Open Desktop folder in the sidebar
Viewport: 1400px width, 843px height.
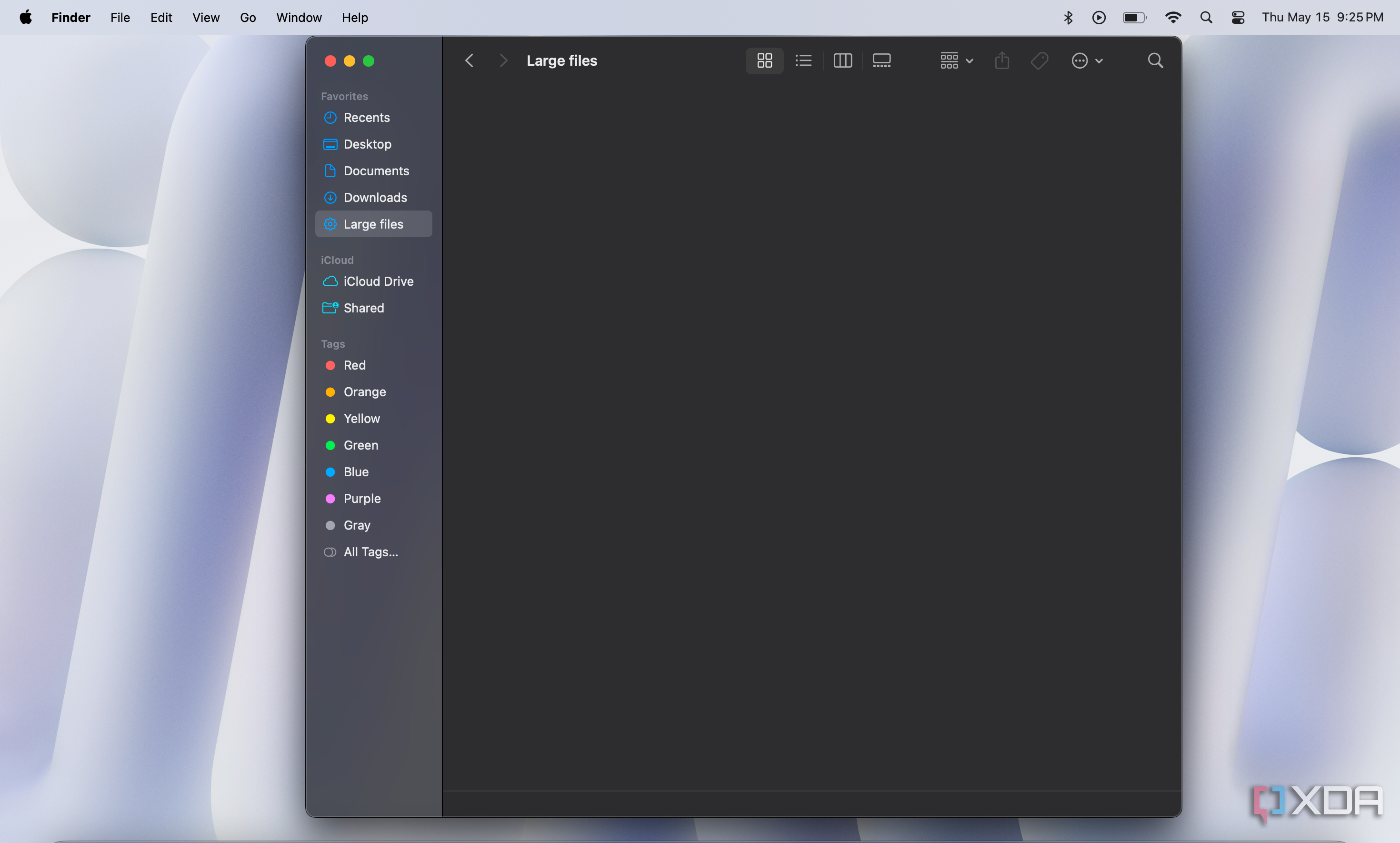coord(374,144)
